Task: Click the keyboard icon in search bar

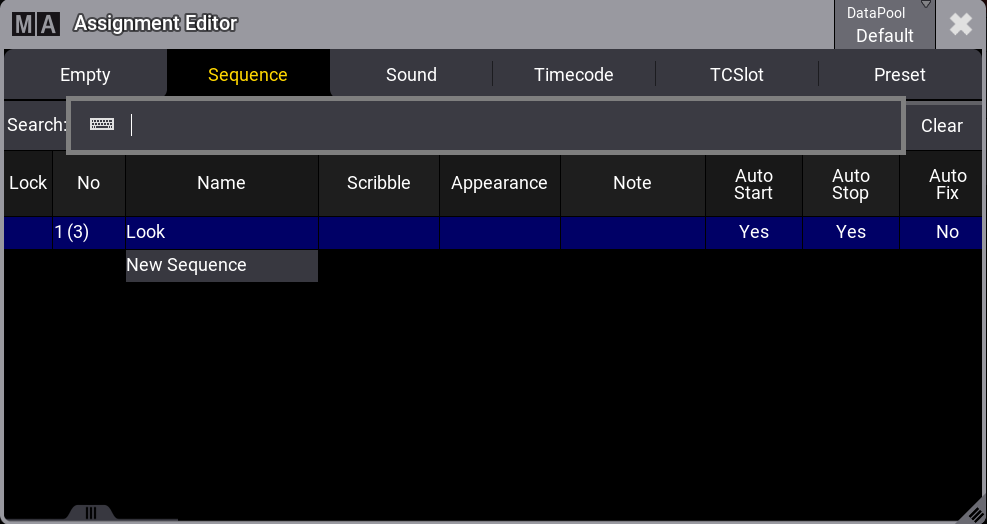Action: [x=102, y=125]
